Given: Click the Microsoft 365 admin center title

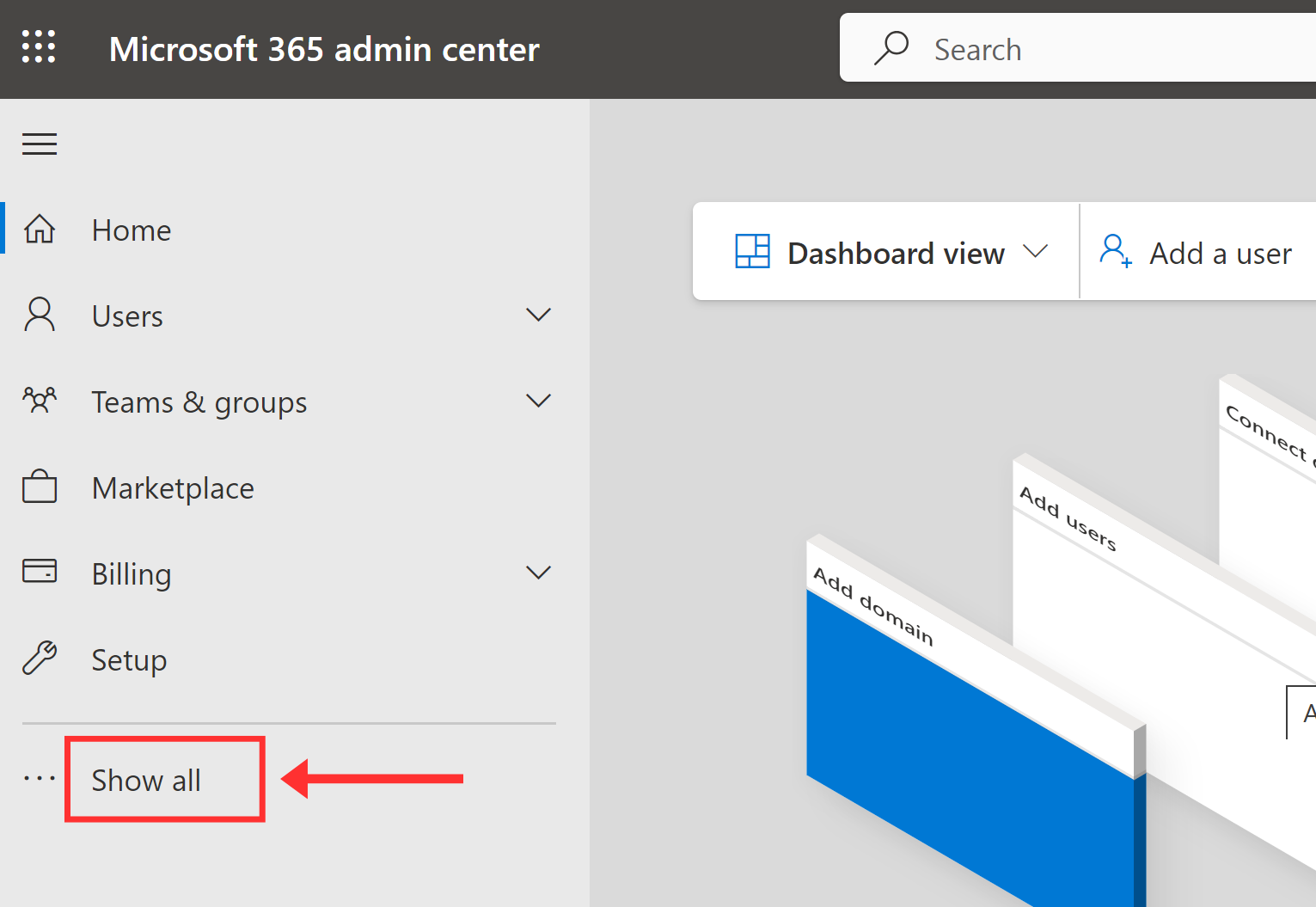Looking at the screenshot, I should coord(324,49).
